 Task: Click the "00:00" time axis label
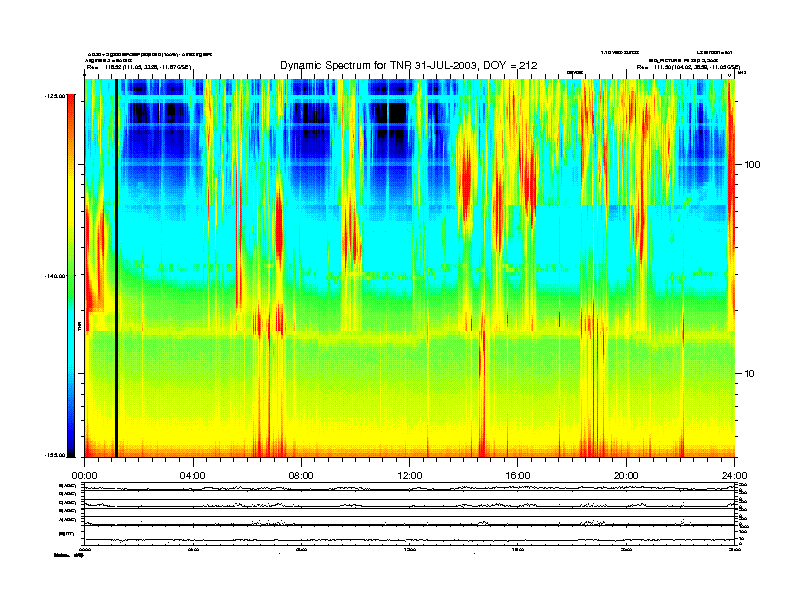coord(84,476)
